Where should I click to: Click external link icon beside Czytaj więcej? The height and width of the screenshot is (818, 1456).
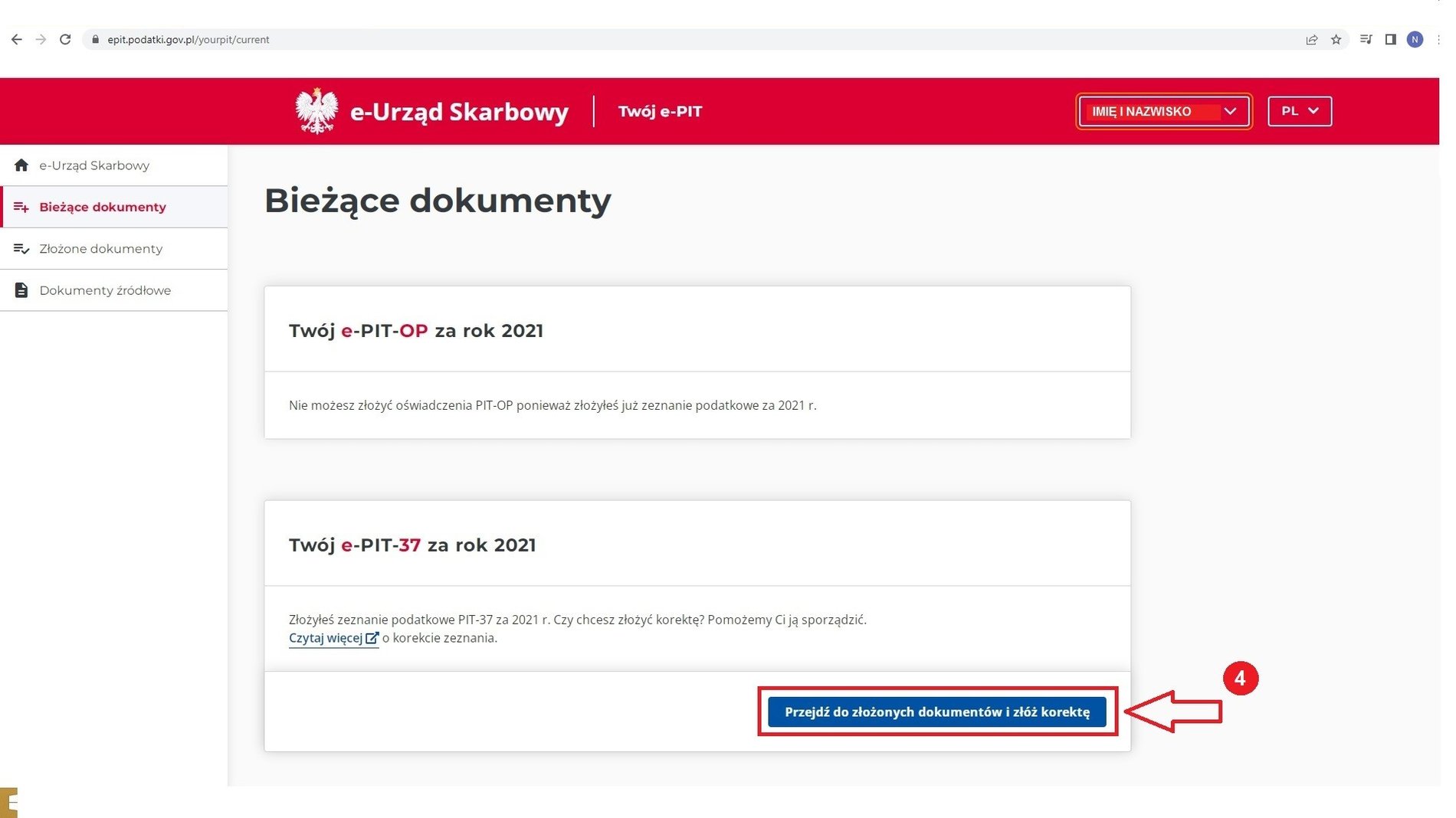pyautogui.click(x=372, y=638)
